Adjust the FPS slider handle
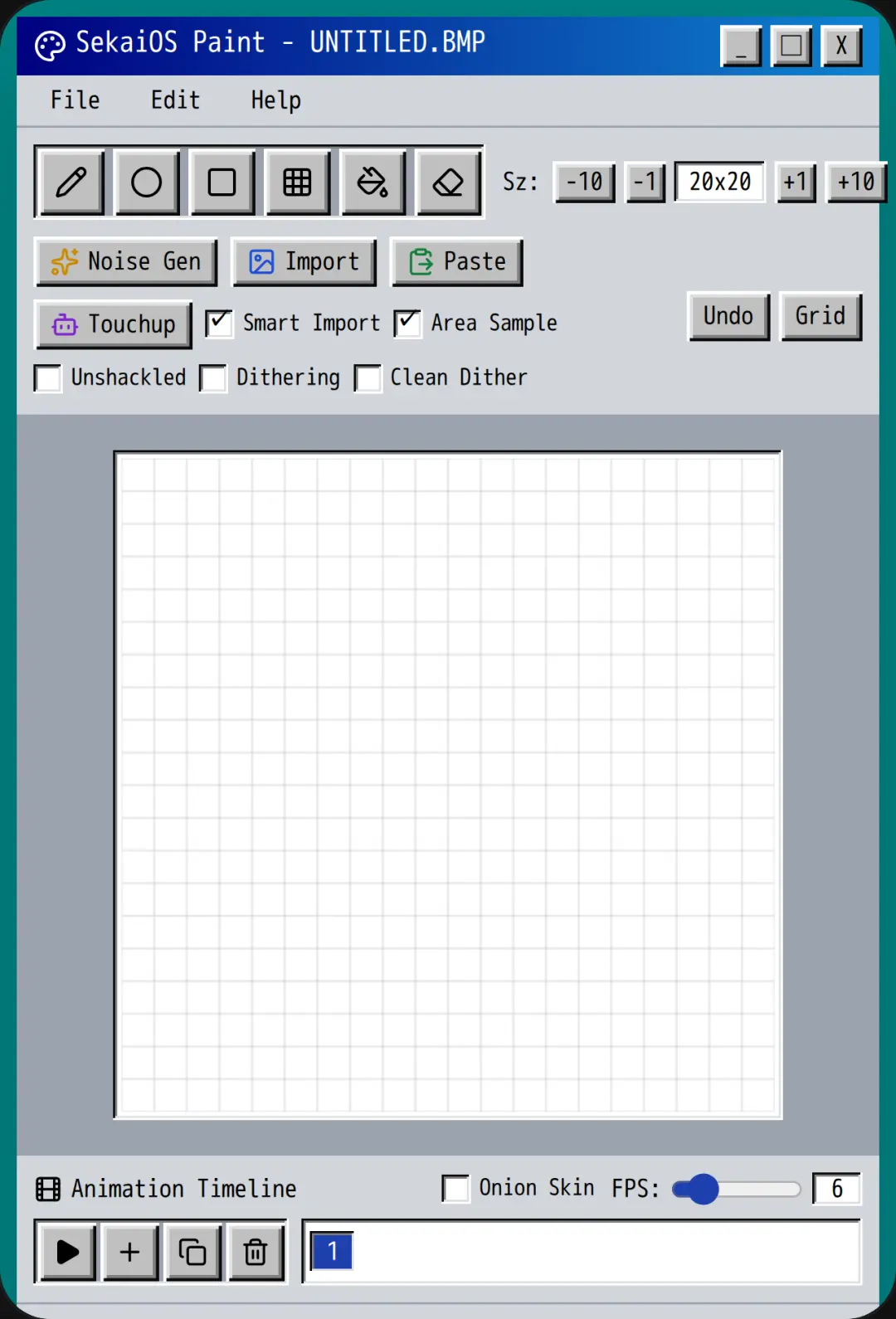 704,1189
